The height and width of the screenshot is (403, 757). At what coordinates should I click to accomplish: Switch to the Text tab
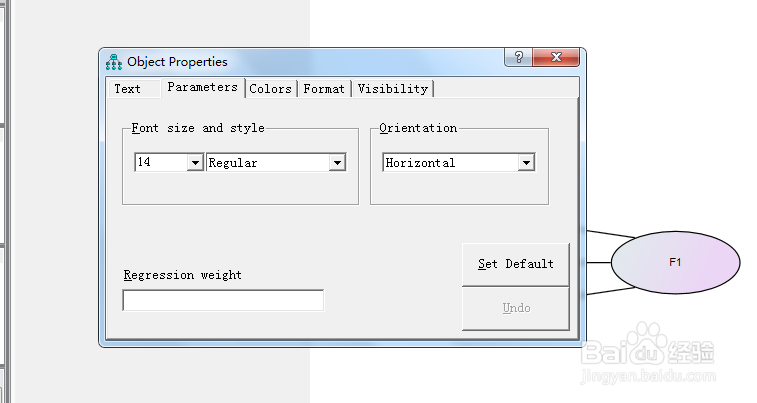coord(127,89)
